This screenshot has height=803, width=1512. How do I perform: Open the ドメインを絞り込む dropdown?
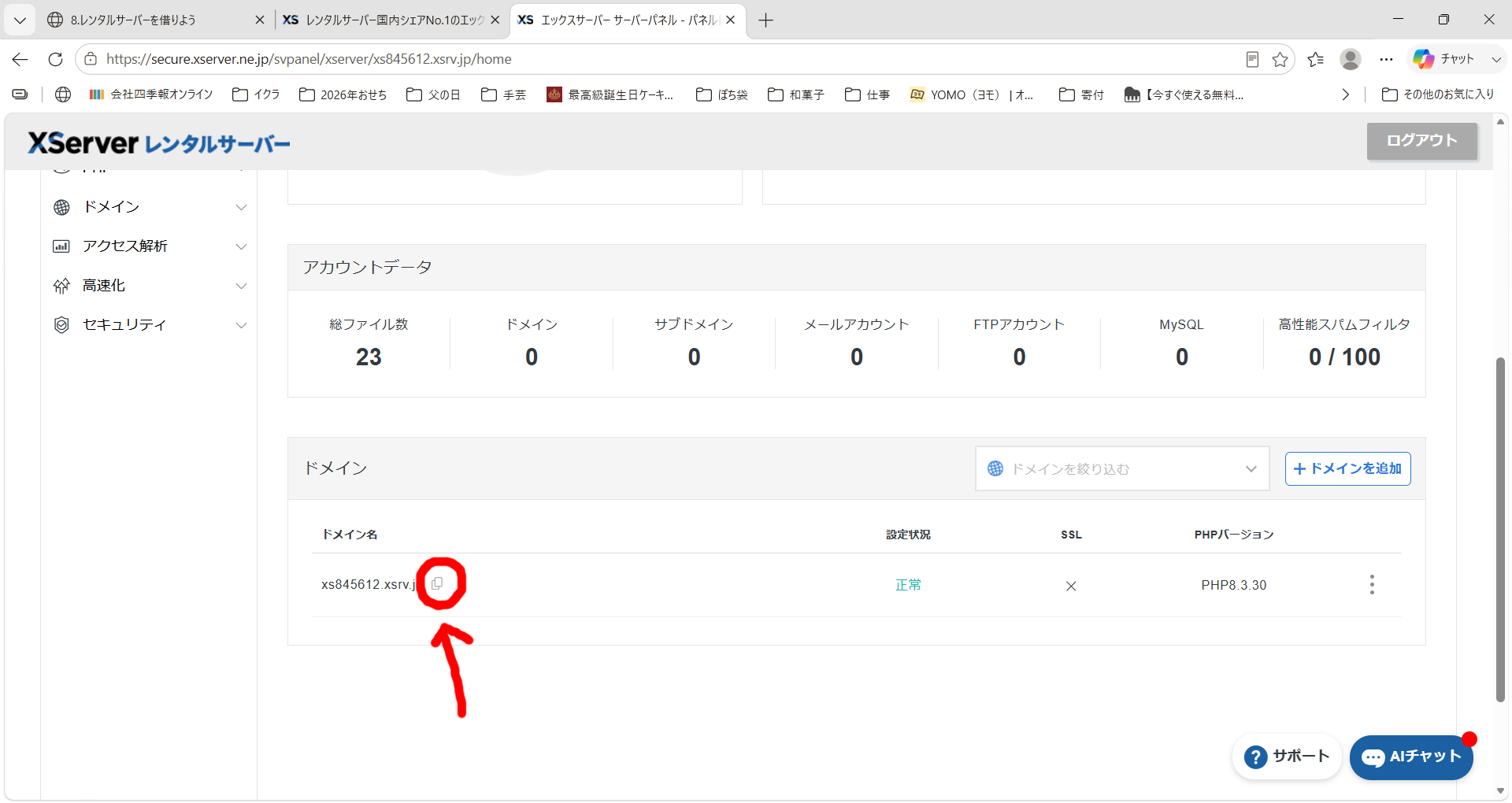(x=1122, y=468)
